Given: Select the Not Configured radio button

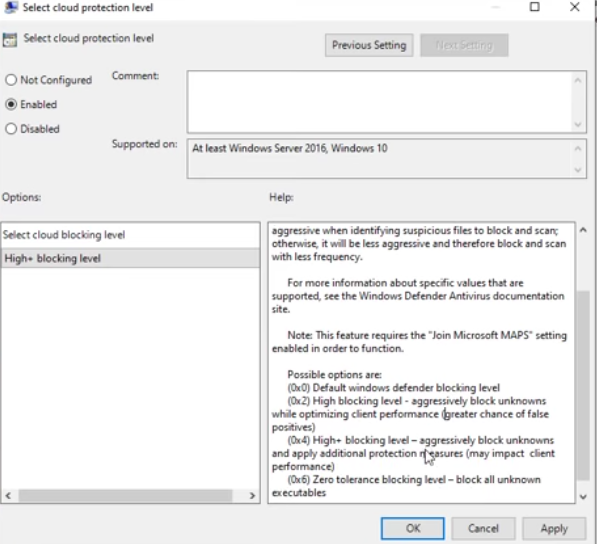Looking at the screenshot, I should coord(11,80).
